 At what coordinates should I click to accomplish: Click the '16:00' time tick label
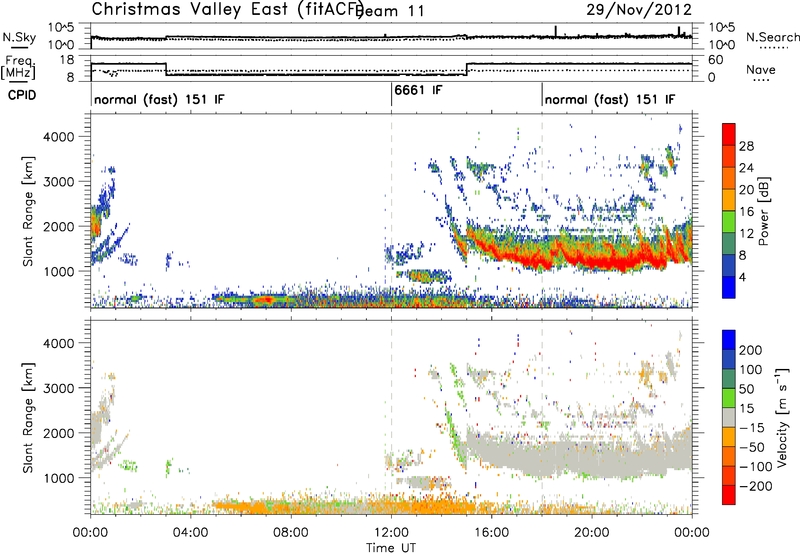[491, 533]
